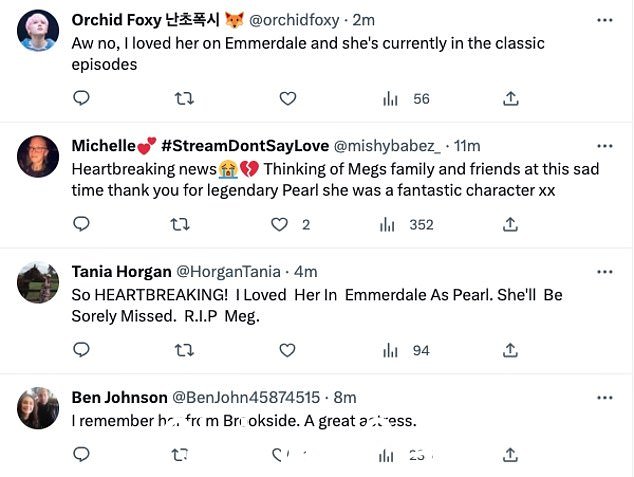Open Ben Johnson's profile avatar
Viewport: 634px width, 477px height.
point(38,408)
